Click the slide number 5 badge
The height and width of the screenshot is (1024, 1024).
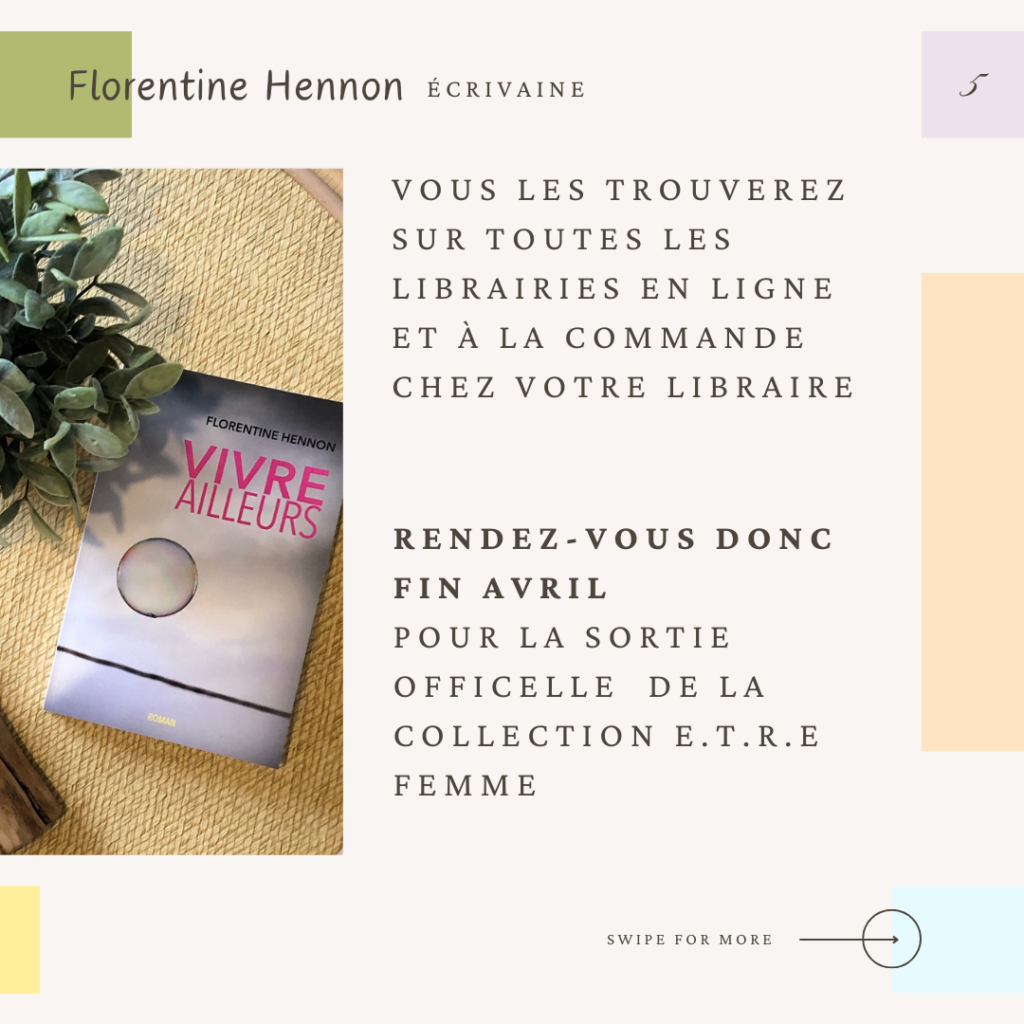click(973, 85)
